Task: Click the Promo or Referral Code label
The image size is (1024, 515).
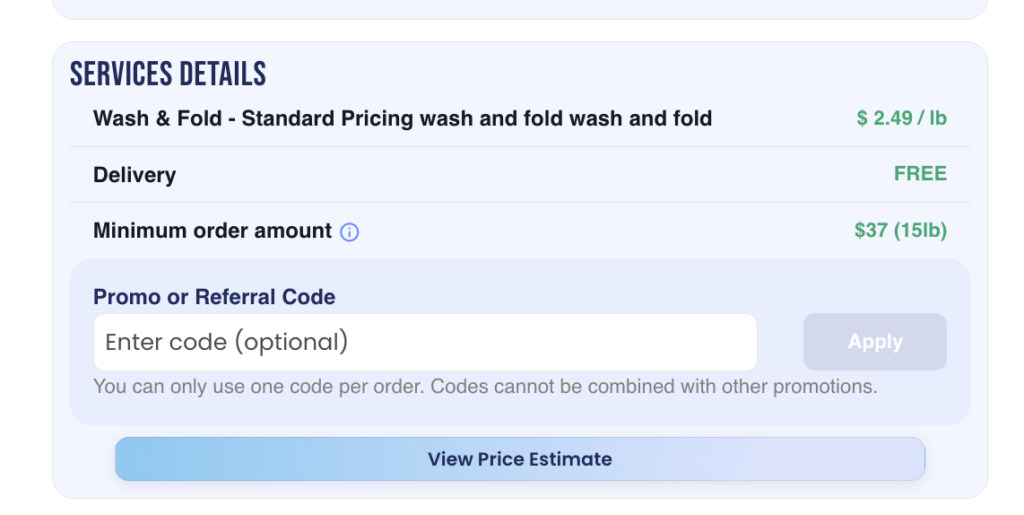Action: (214, 297)
